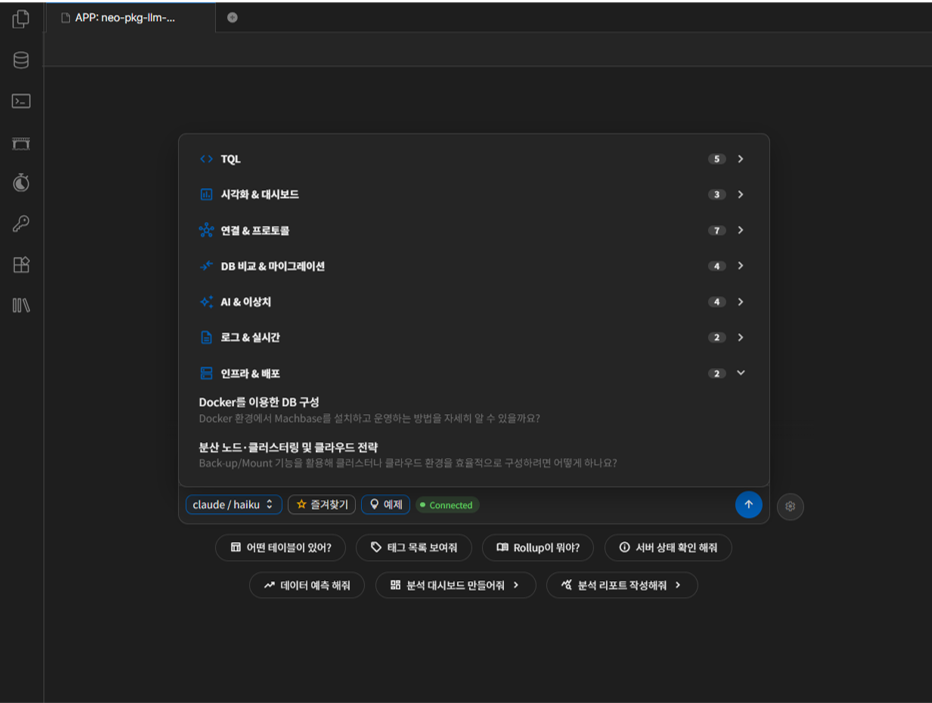Open the terminal shell sidebar icon
Screen dimensions: 932x703
[x=21, y=101]
